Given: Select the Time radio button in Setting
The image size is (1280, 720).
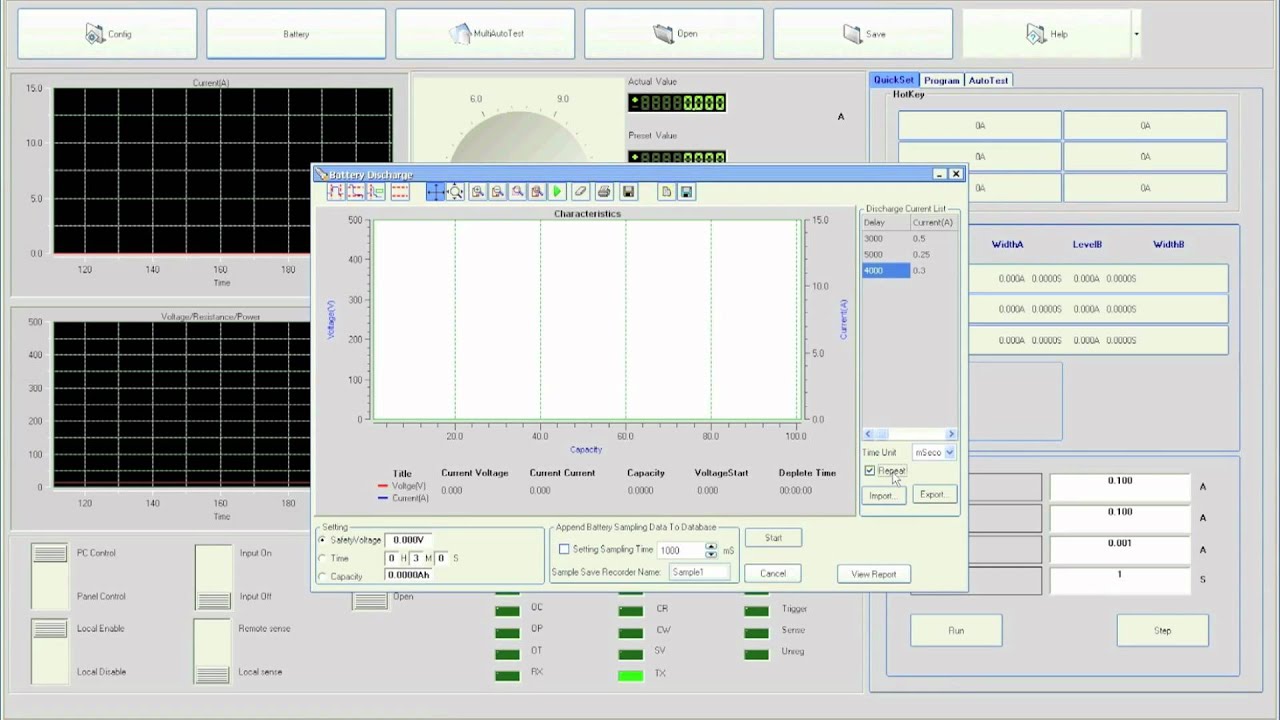Looking at the screenshot, I should [322, 558].
